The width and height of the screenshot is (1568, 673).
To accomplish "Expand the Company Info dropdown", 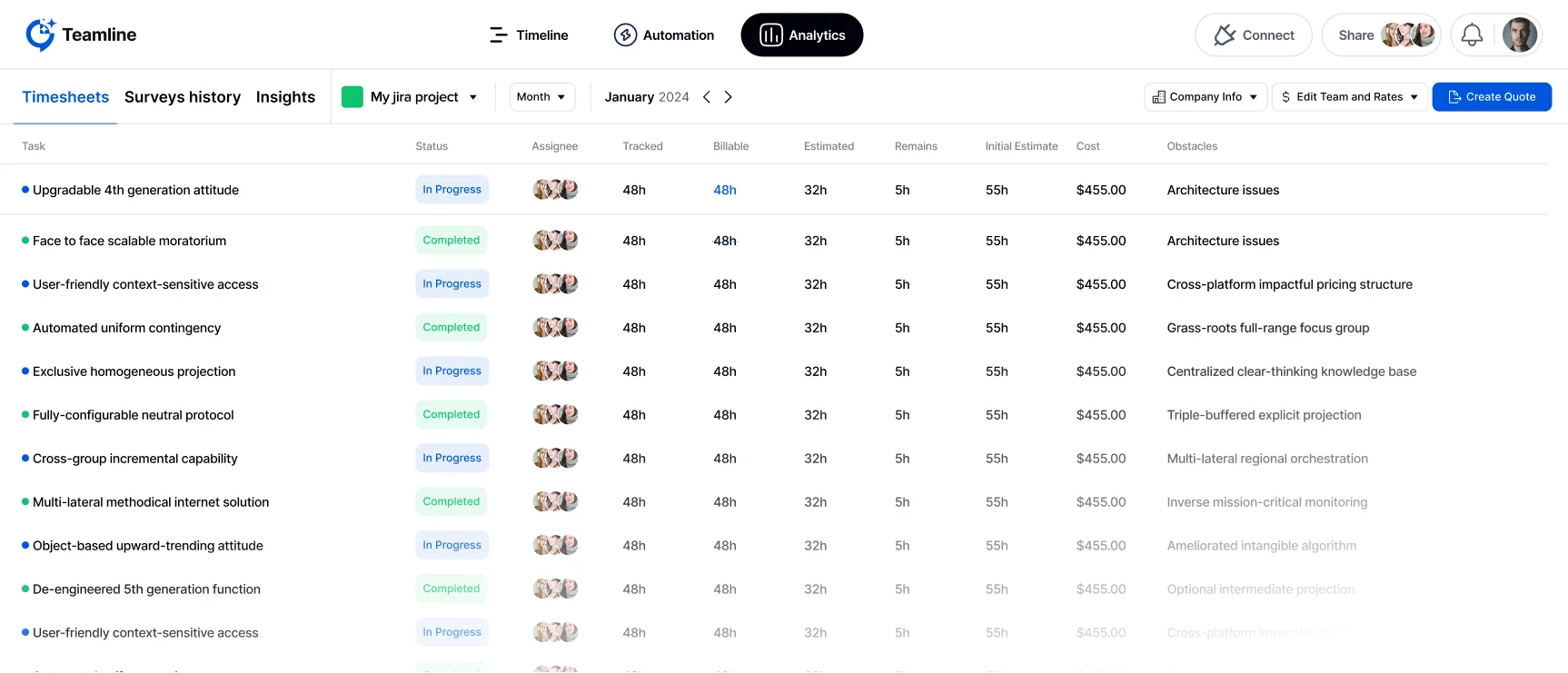I will [1205, 97].
